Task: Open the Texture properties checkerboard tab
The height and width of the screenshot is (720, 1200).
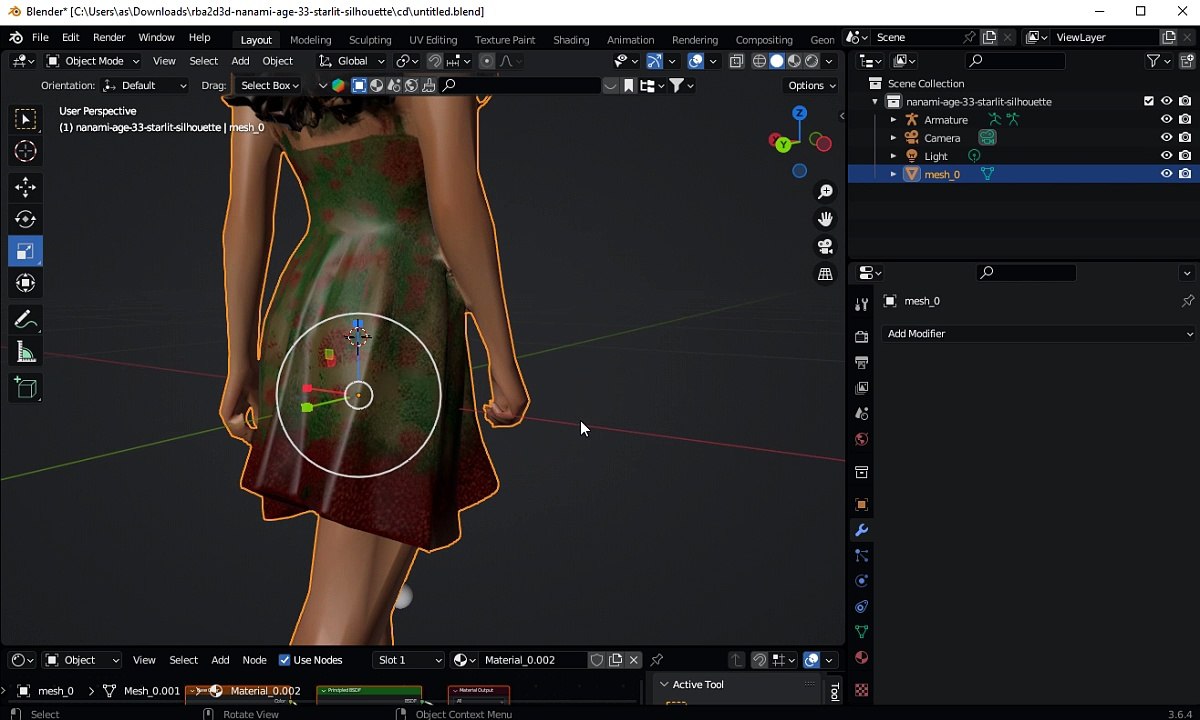Action: click(x=861, y=690)
